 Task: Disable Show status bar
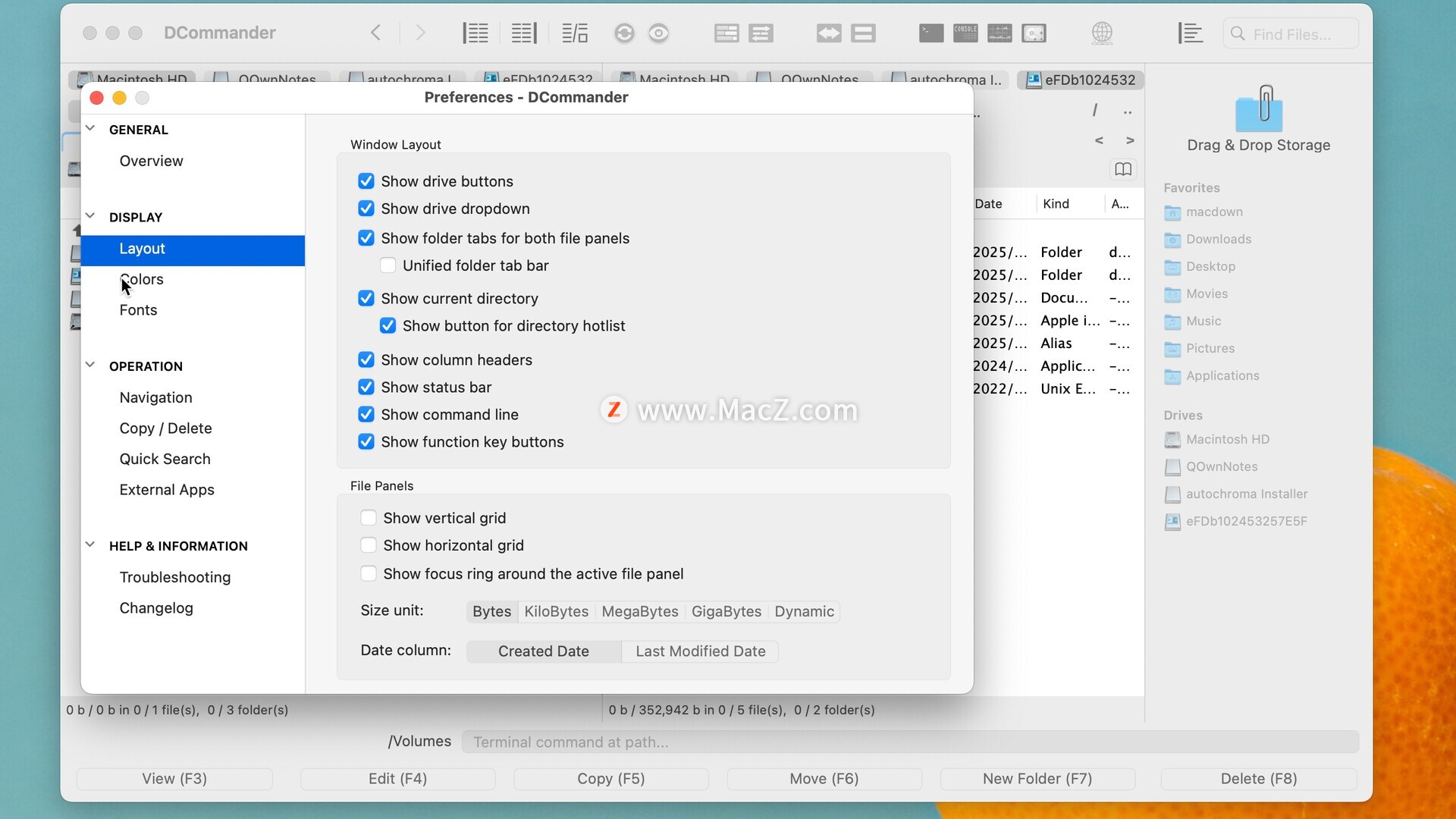[x=366, y=387]
